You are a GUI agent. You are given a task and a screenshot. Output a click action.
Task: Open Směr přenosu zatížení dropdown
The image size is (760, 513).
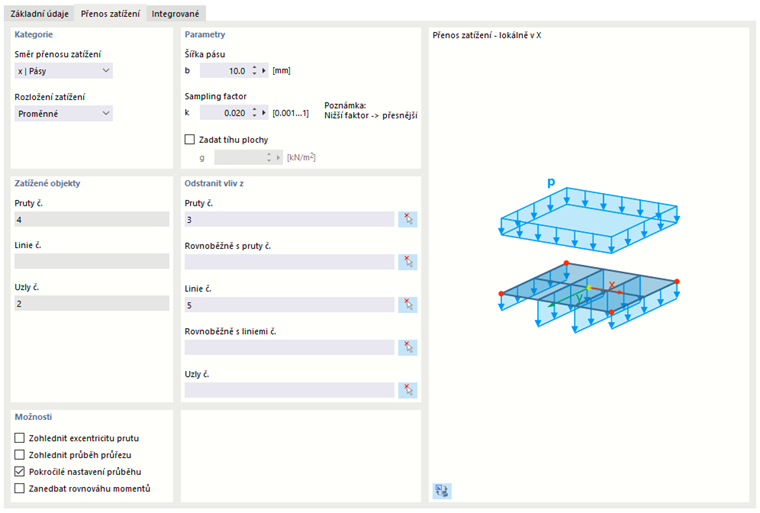pos(64,71)
